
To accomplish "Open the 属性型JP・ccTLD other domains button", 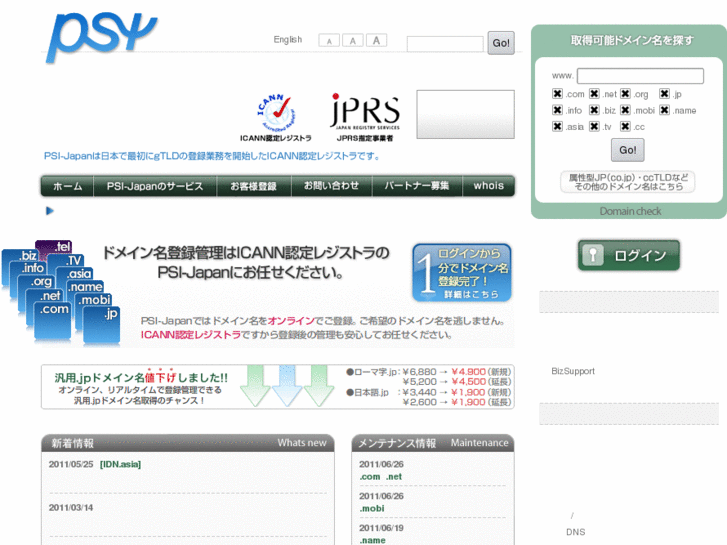I will pos(628,182).
